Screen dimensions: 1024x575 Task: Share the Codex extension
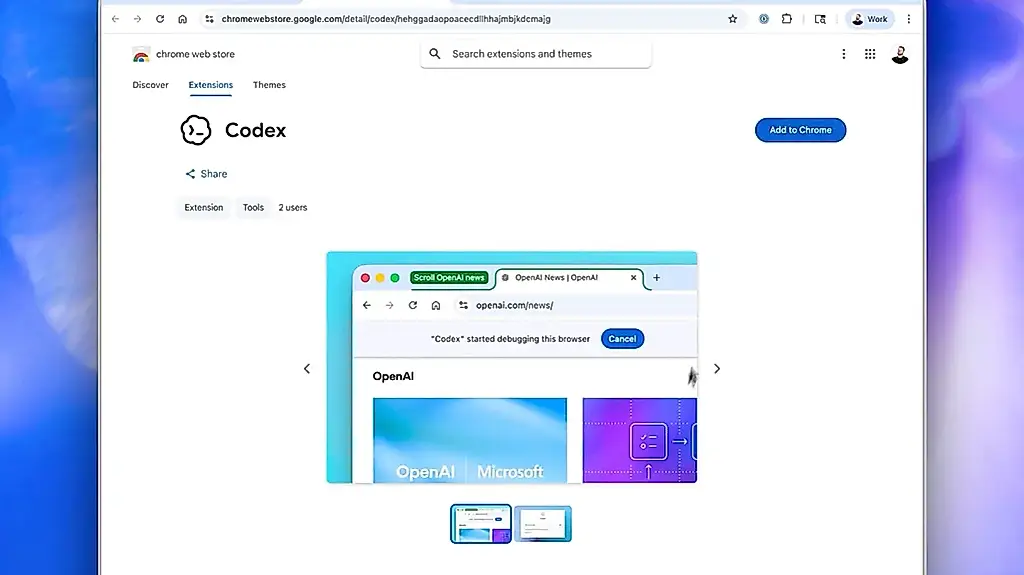(x=206, y=174)
